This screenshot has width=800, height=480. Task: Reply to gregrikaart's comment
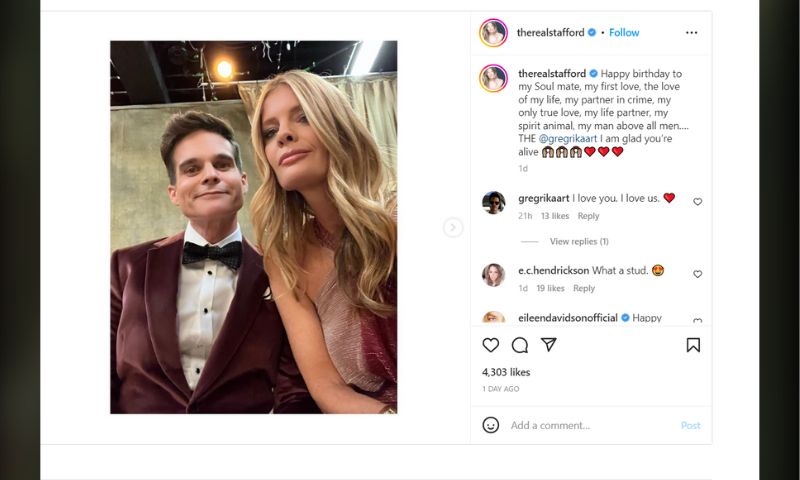click(x=588, y=216)
